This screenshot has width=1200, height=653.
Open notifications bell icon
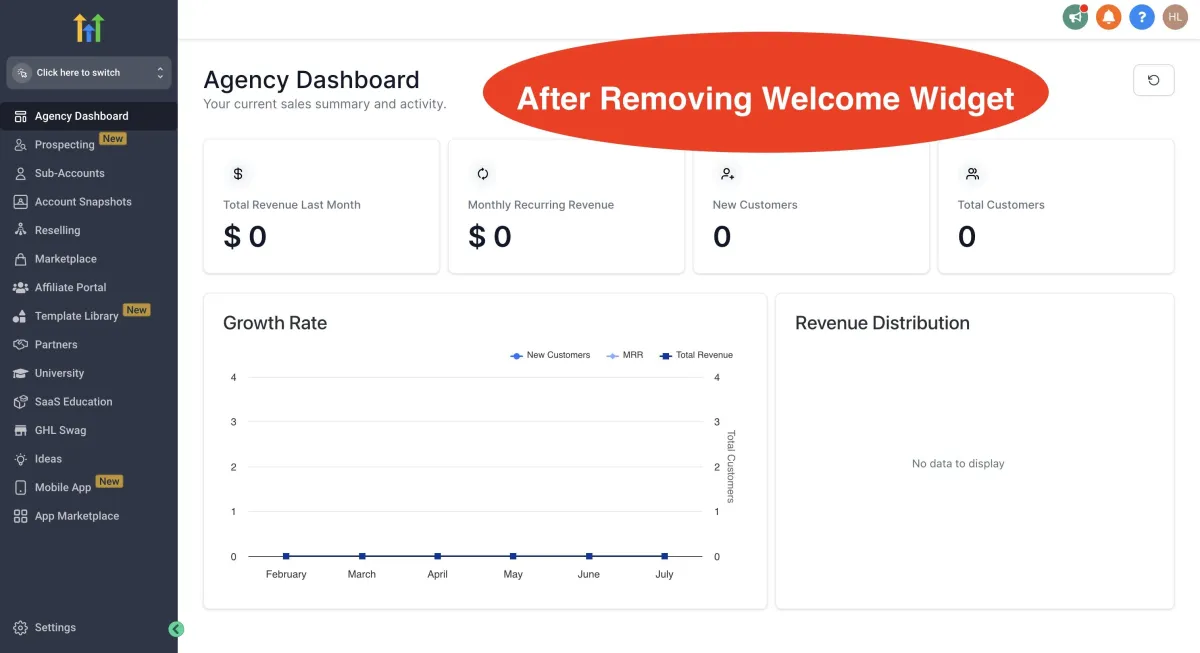point(1108,17)
